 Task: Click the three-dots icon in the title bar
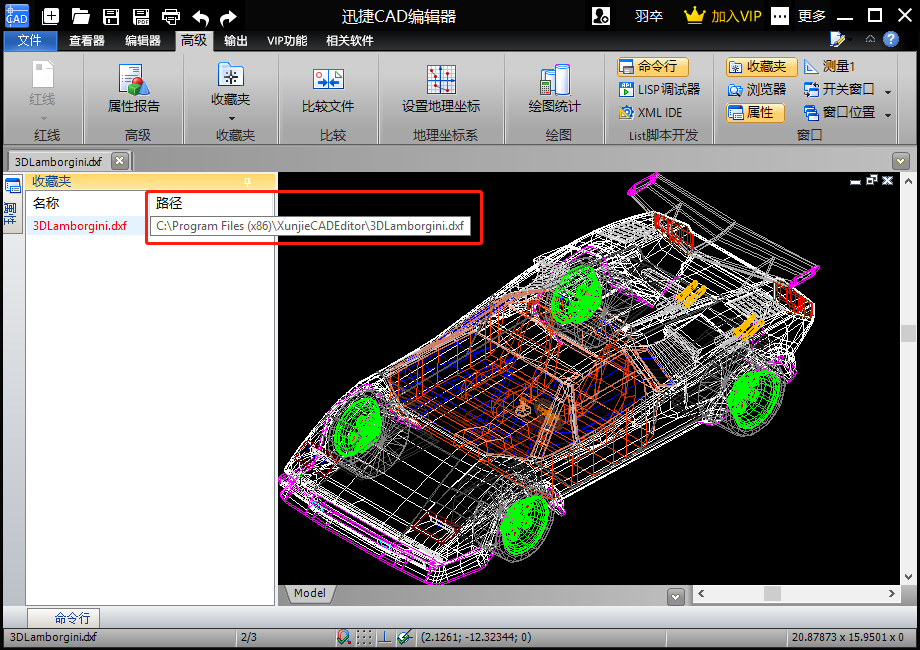pos(780,16)
